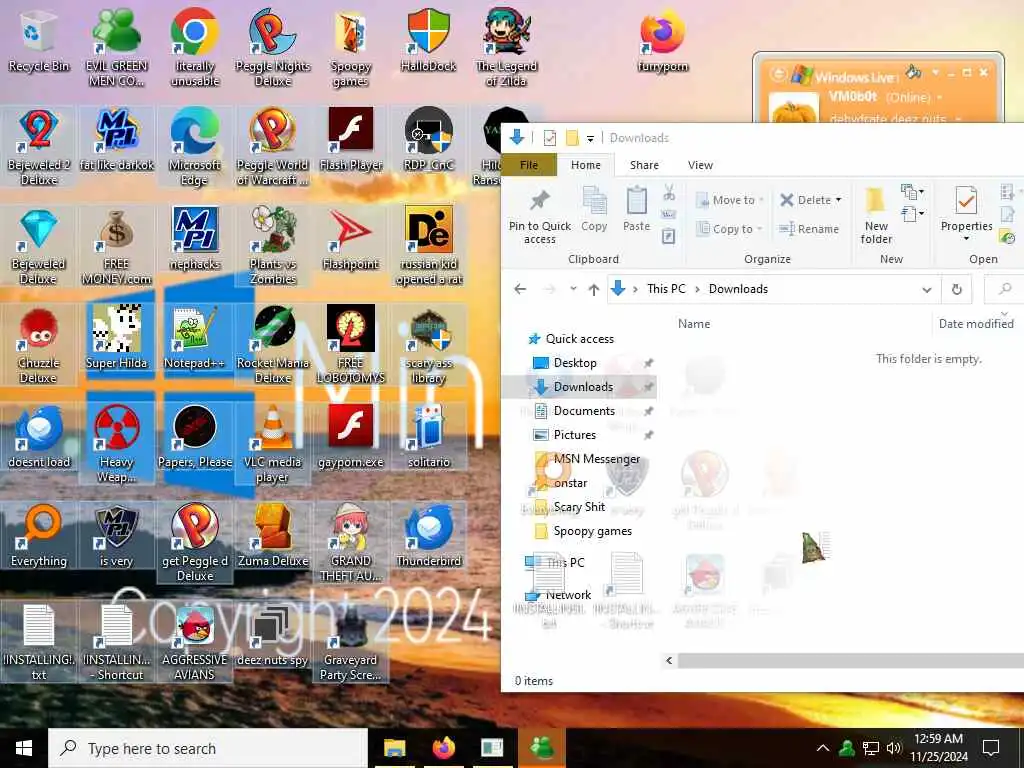This screenshot has width=1024, height=768.
Task: Refresh the Downloads folder view
Action: (957, 289)
